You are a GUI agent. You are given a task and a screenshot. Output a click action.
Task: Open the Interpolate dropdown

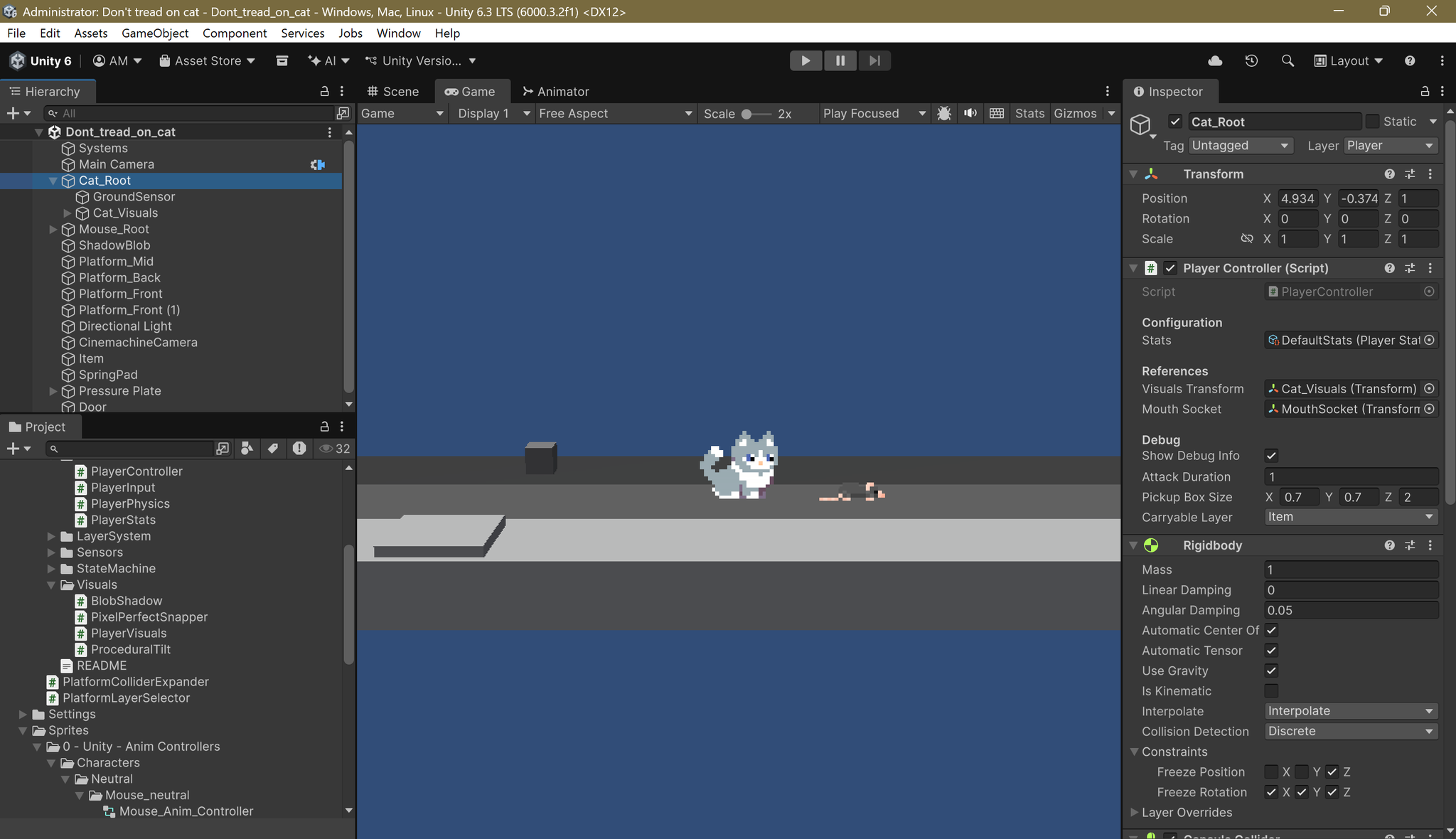point(1351,711)
